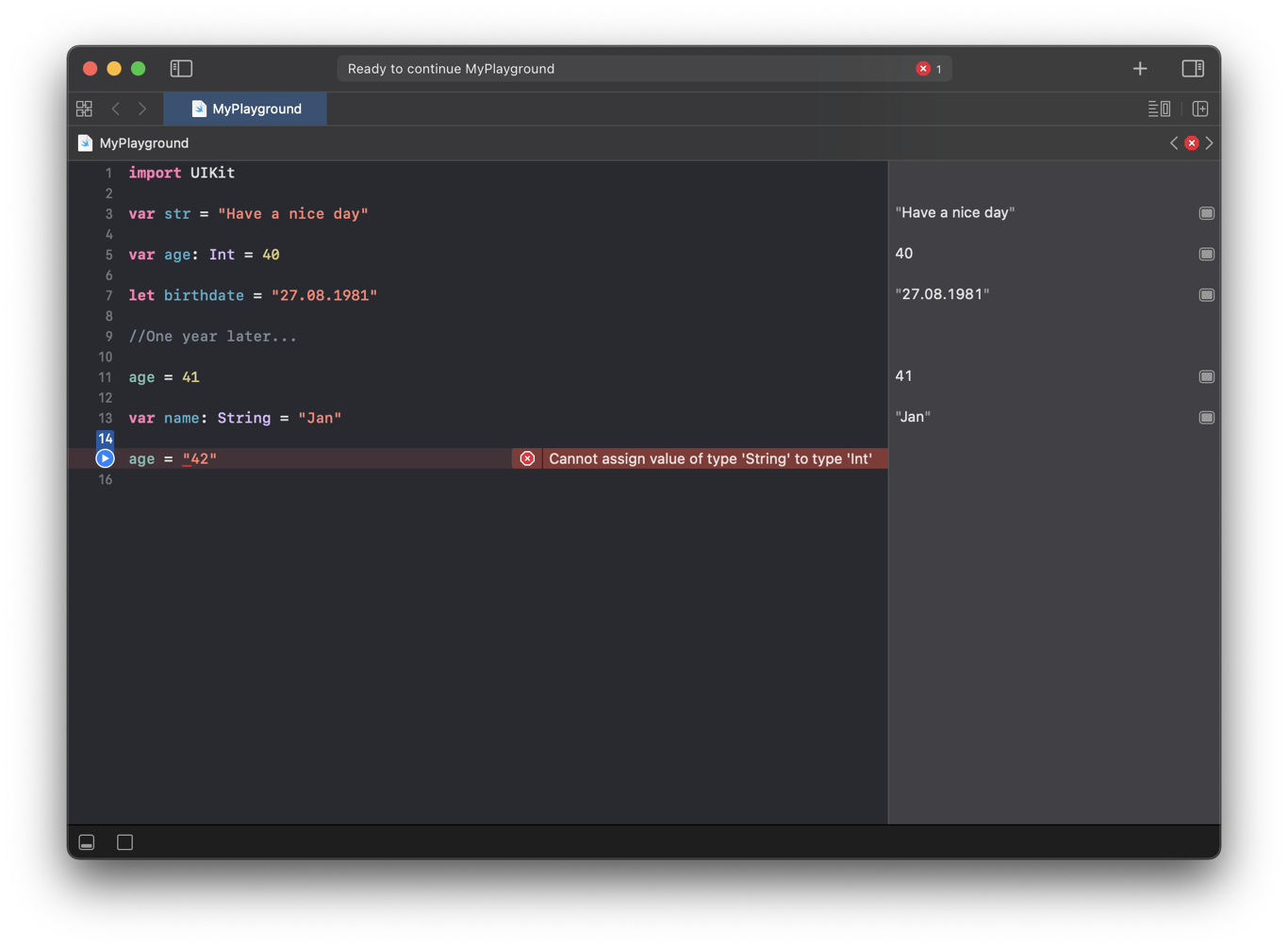Go forward with the right chevron
1288x948 pixels.
click(x=142, y=108)
